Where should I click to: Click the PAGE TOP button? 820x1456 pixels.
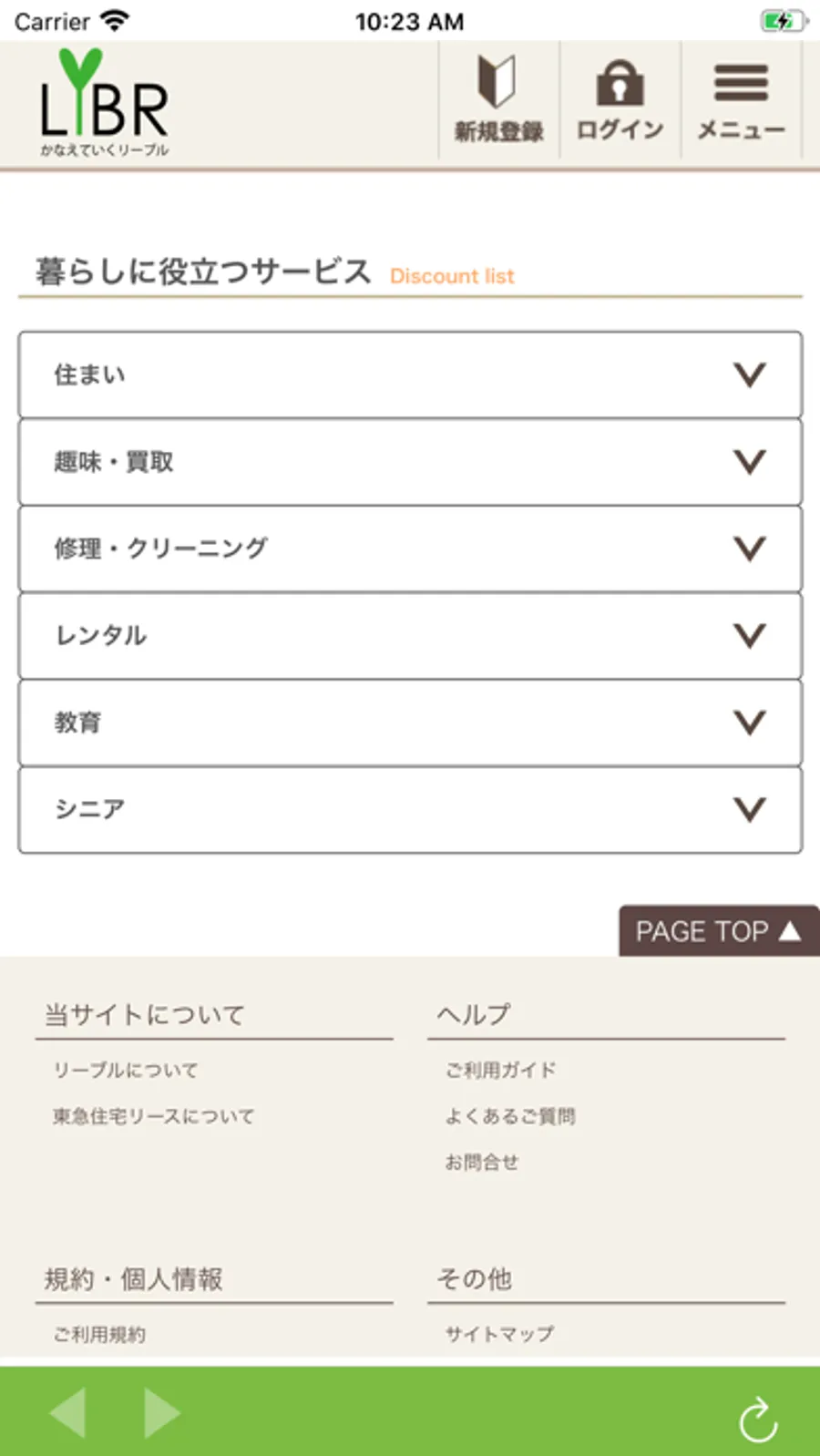[x=719, y=931]
